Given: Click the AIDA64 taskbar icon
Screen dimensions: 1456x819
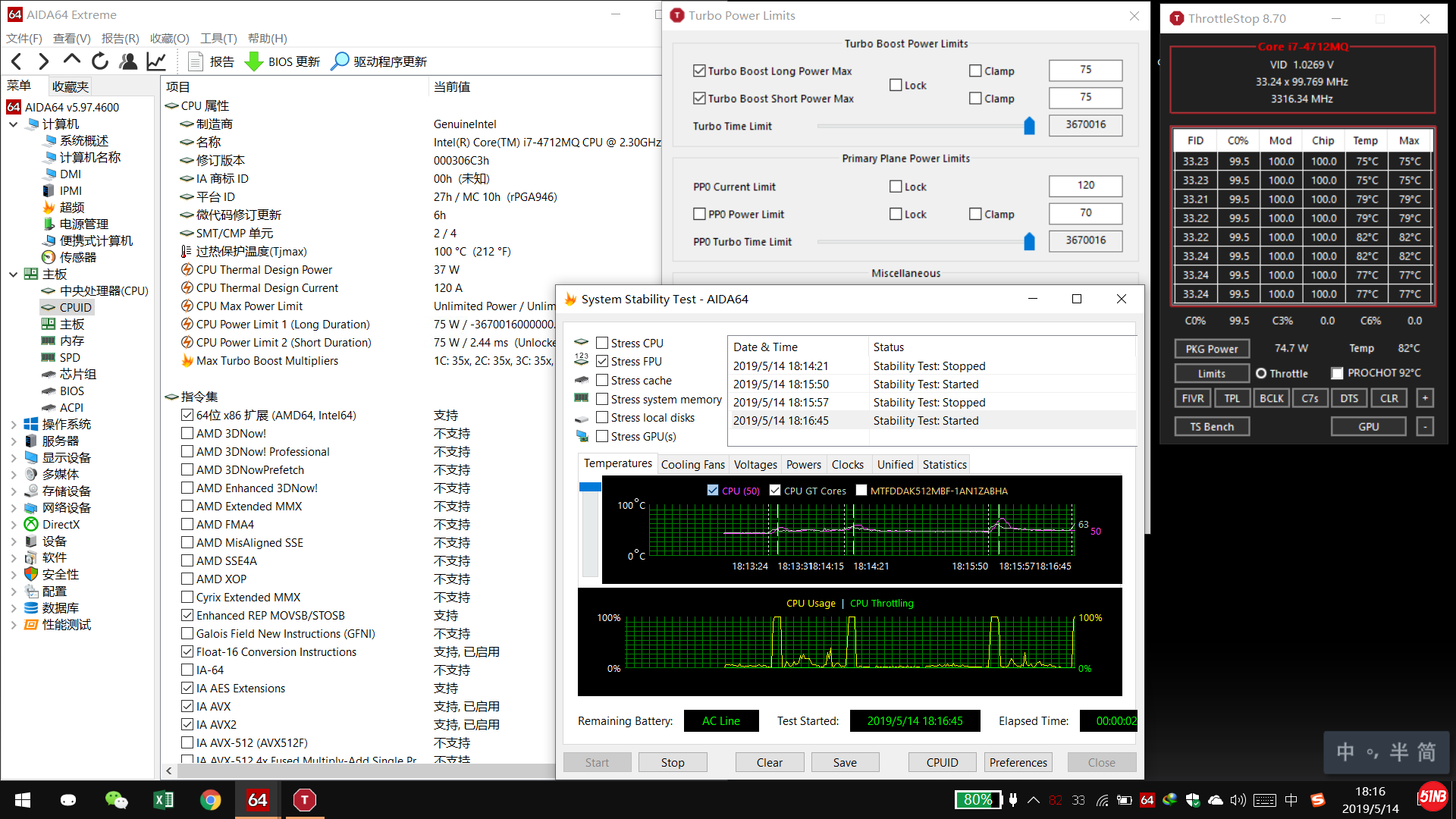Looking at the screenshot, I should tap(258, 800).
